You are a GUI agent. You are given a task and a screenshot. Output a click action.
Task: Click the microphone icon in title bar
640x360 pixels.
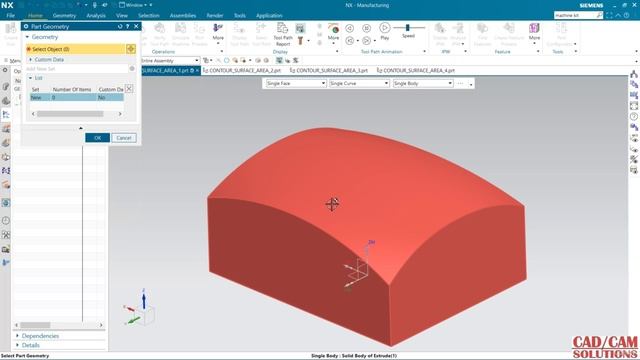point(95,5)
